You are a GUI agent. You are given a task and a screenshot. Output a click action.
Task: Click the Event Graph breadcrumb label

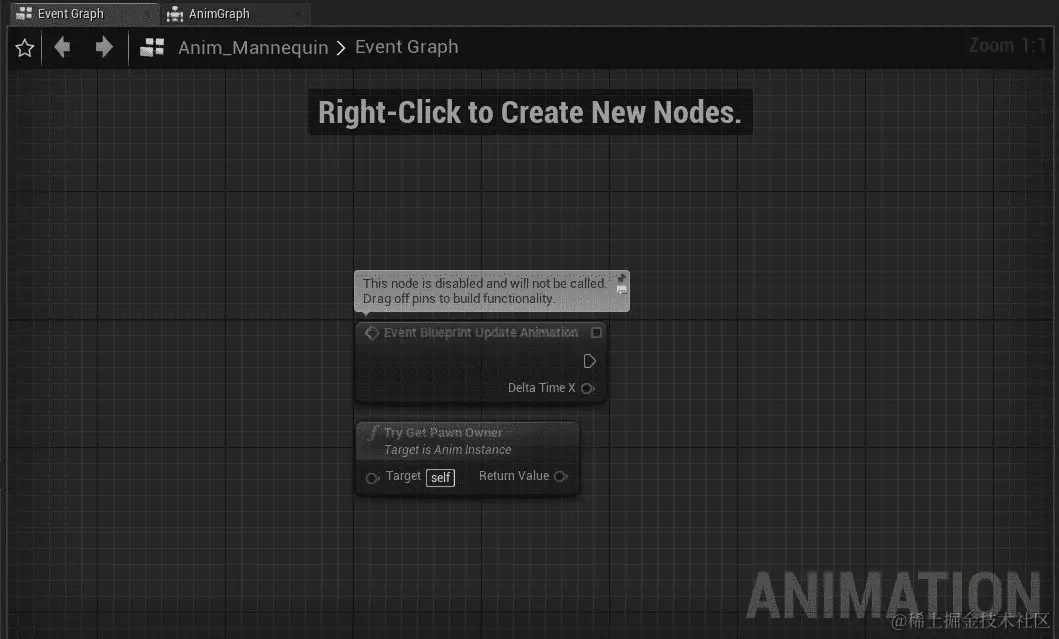(407, 47)
